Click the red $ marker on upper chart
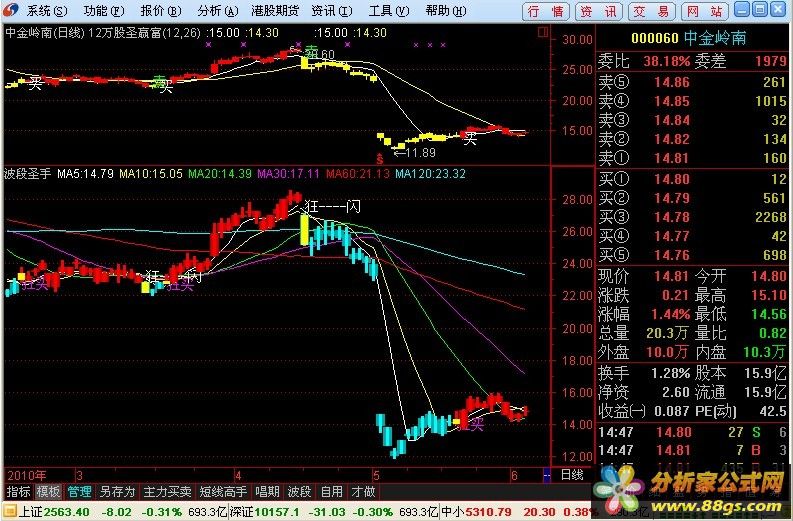 (x=379, y=158)
